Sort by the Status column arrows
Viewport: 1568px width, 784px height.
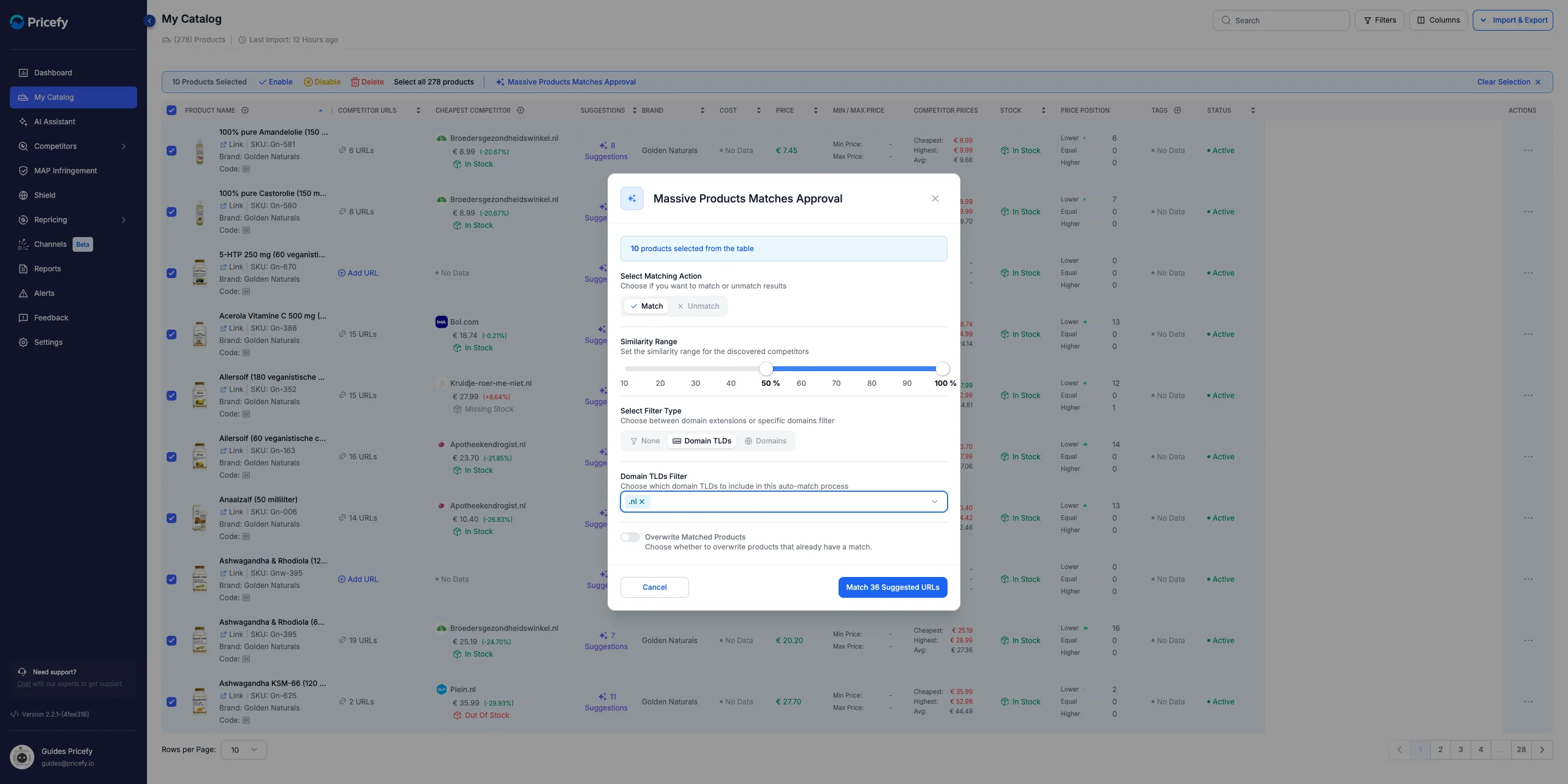[1253, 110]
